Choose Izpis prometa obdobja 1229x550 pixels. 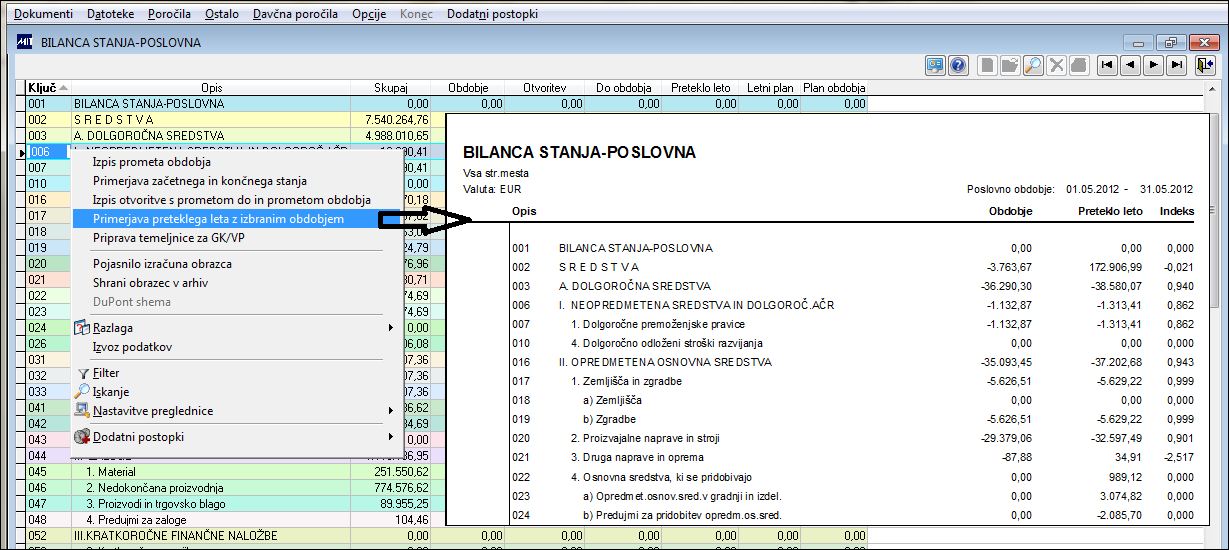(x=151, y=162)
